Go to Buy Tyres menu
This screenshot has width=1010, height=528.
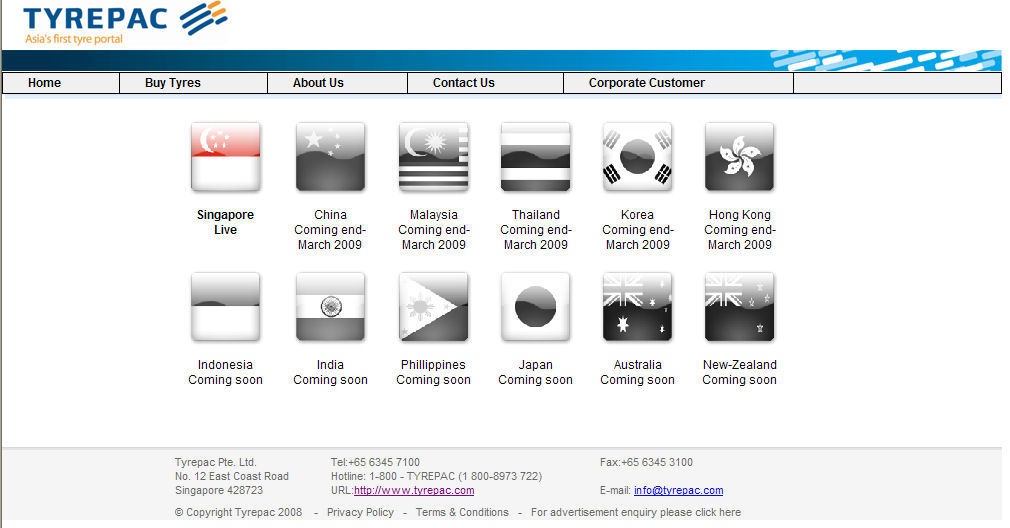click(x=173, y=83)
